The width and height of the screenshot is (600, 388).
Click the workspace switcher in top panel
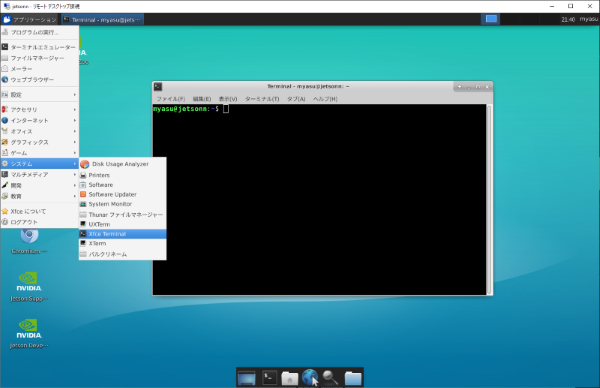point(491,19)
